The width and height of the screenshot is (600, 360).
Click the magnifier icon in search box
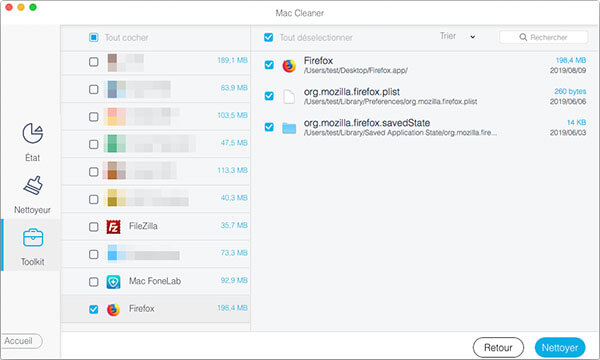click(x=523, y=37)
